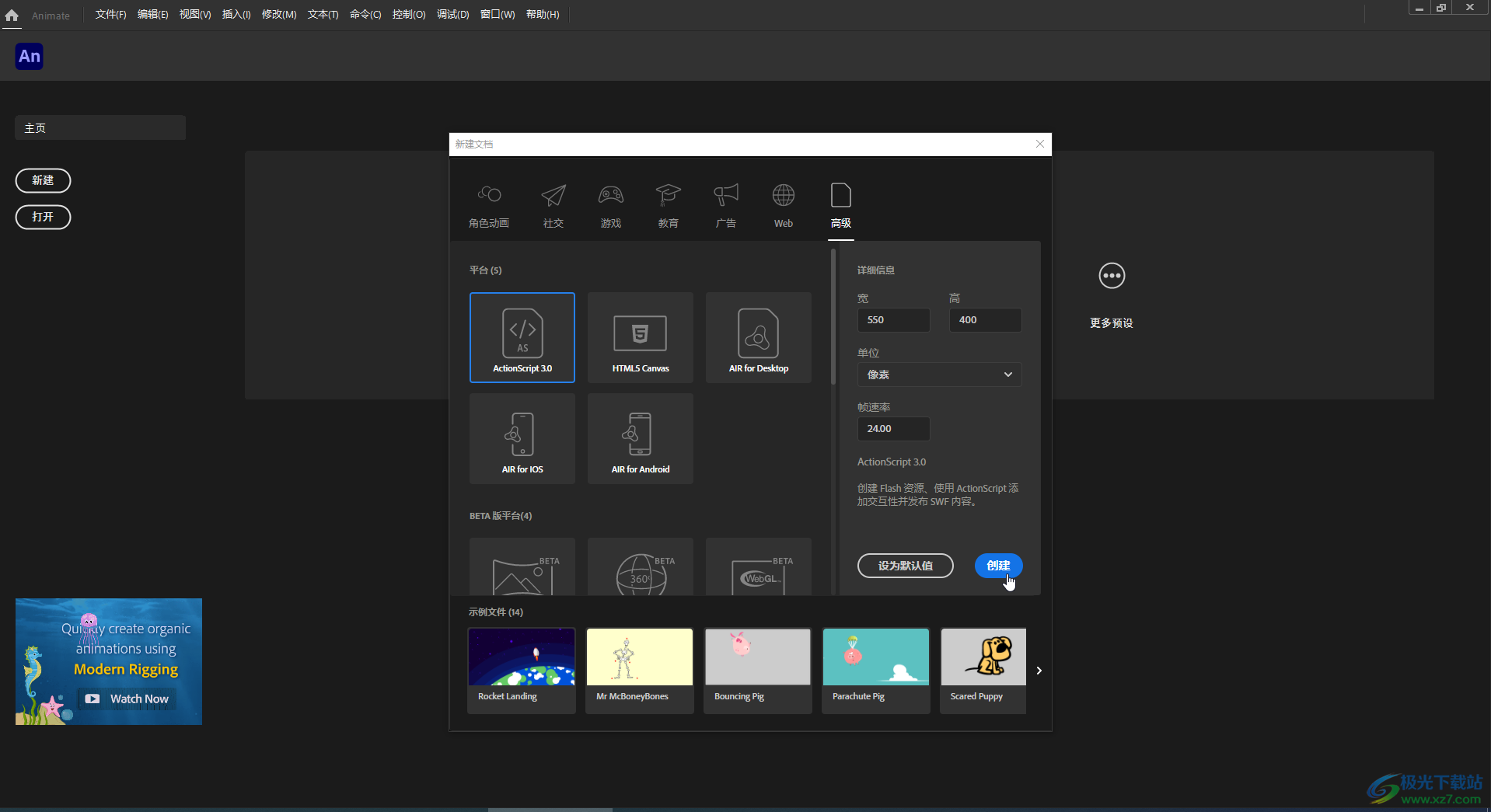This screenshot has height=812, width=1491.
Task: Open the Scared Puppy sample file
Action: point(983,671)
